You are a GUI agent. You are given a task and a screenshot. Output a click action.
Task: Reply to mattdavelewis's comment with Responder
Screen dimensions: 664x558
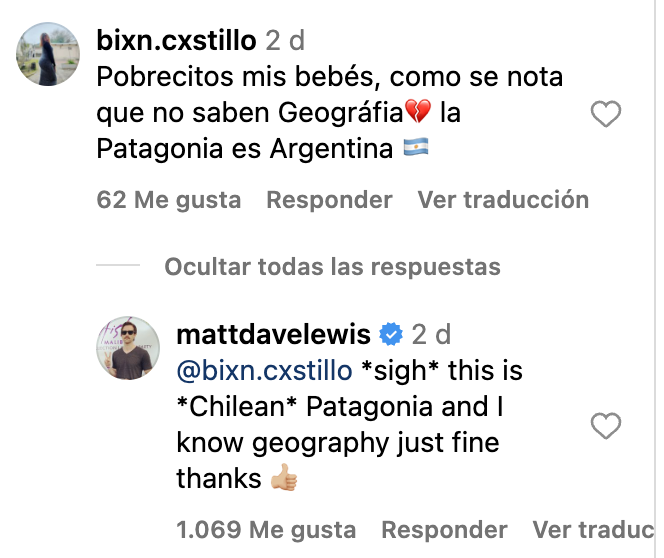(444, 529)
